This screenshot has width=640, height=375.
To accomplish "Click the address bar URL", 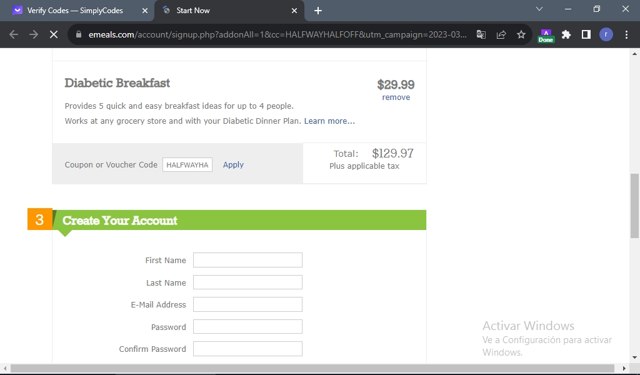I will [x=277, y=35].
